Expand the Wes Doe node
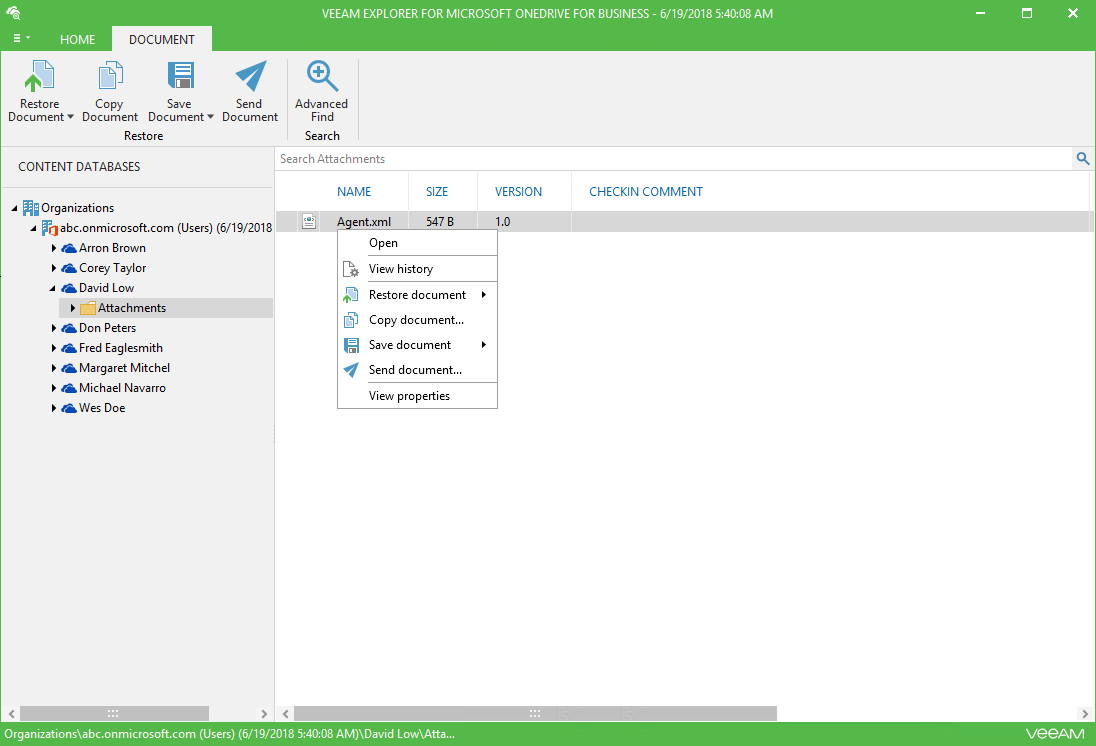 54,408
